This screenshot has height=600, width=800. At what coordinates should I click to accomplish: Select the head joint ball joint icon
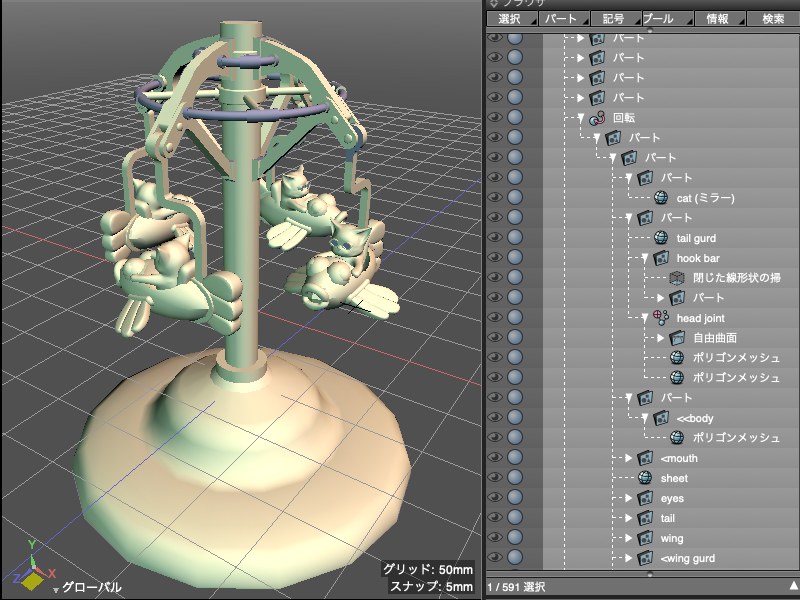pyautogui.click(x=661, y=318)
